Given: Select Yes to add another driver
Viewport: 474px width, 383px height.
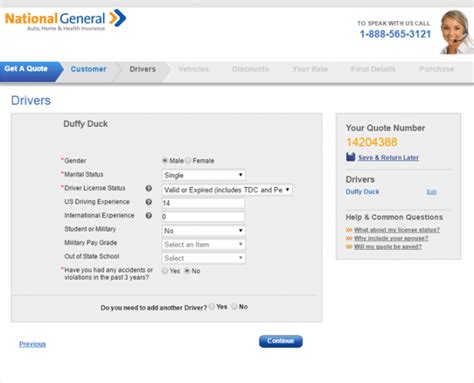Looking at the screenshot, I should [x=212, y=307].
